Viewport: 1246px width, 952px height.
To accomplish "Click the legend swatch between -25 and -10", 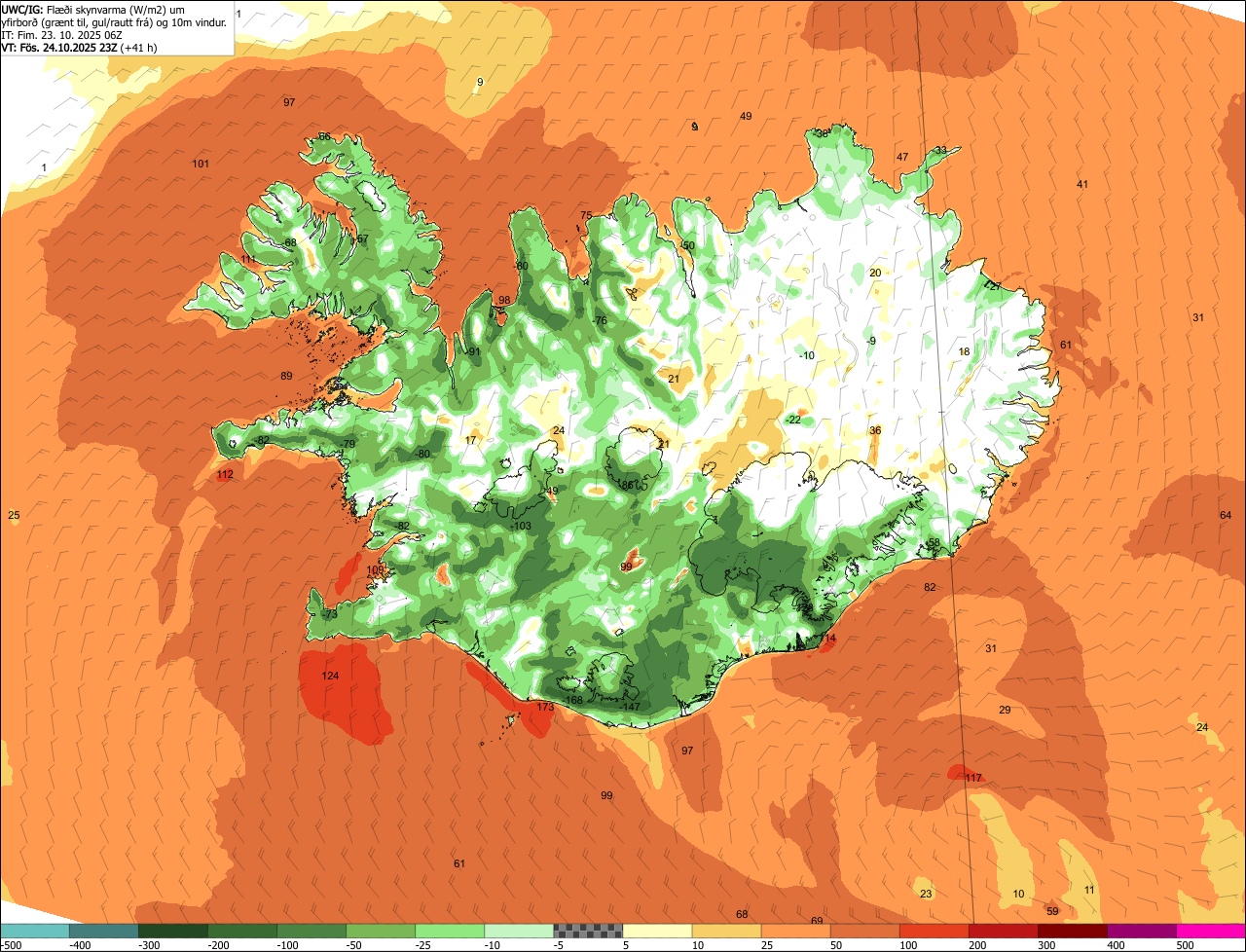I will (449, 930).
